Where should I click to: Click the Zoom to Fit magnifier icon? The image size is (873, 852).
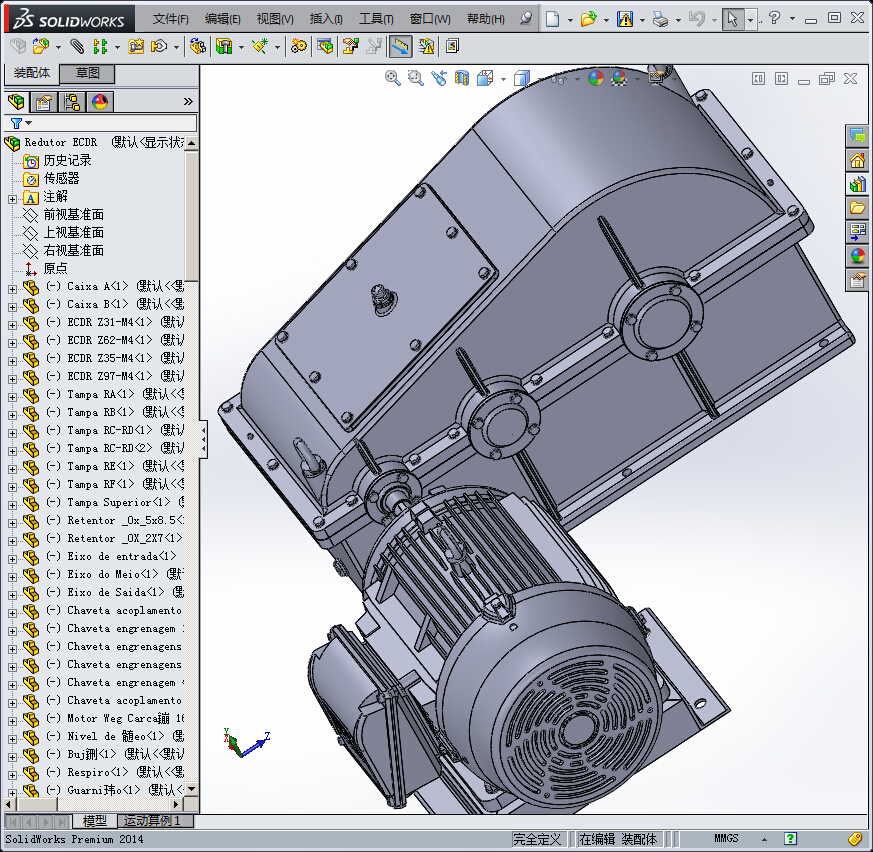(393, 78)
